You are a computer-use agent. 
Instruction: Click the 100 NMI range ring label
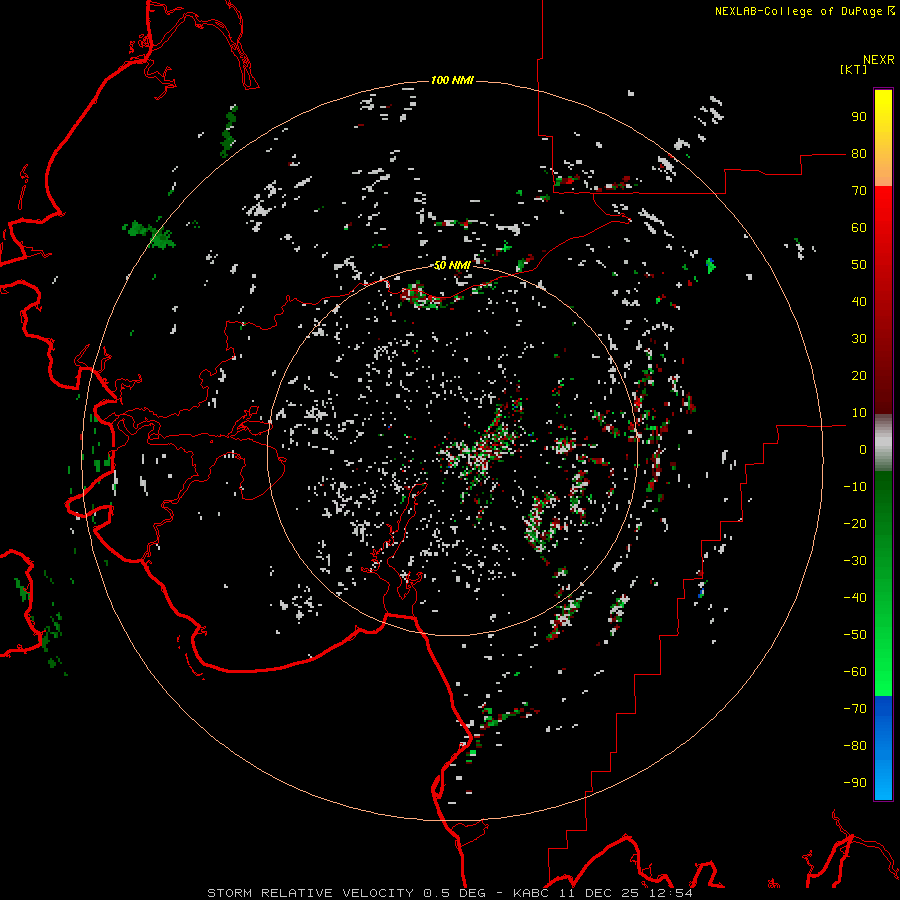click(x=452, y=80)
